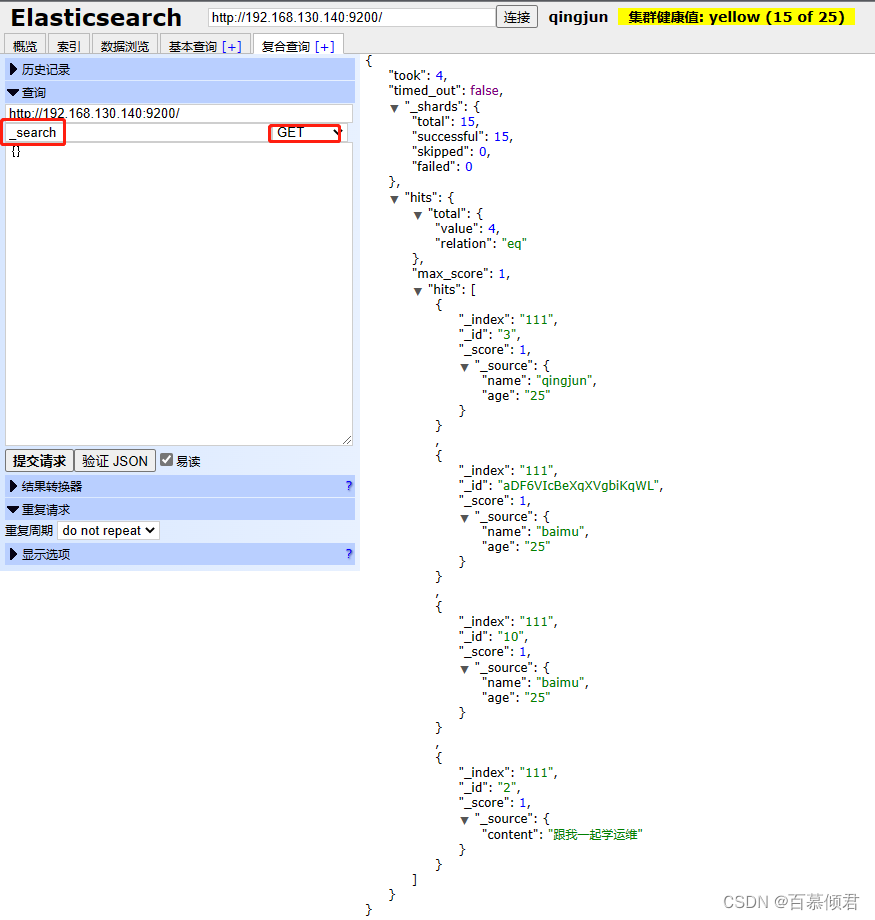Click the 验证 JSON button
The height and width of the screenshot is (920, 875).
pyautogui.click(x=115, y=461)
